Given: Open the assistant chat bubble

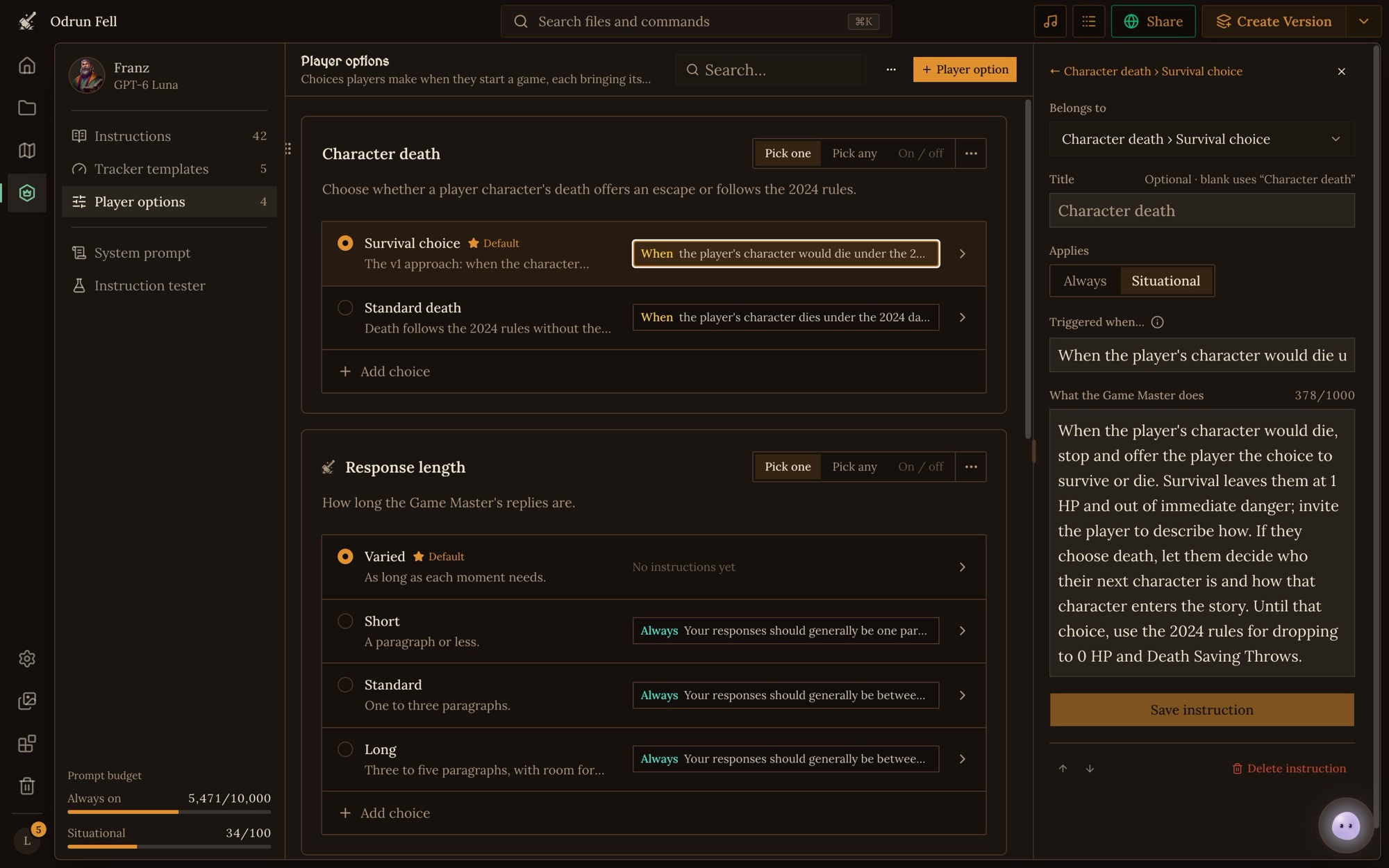Looking at the screenshot, I should (1346, 826).
